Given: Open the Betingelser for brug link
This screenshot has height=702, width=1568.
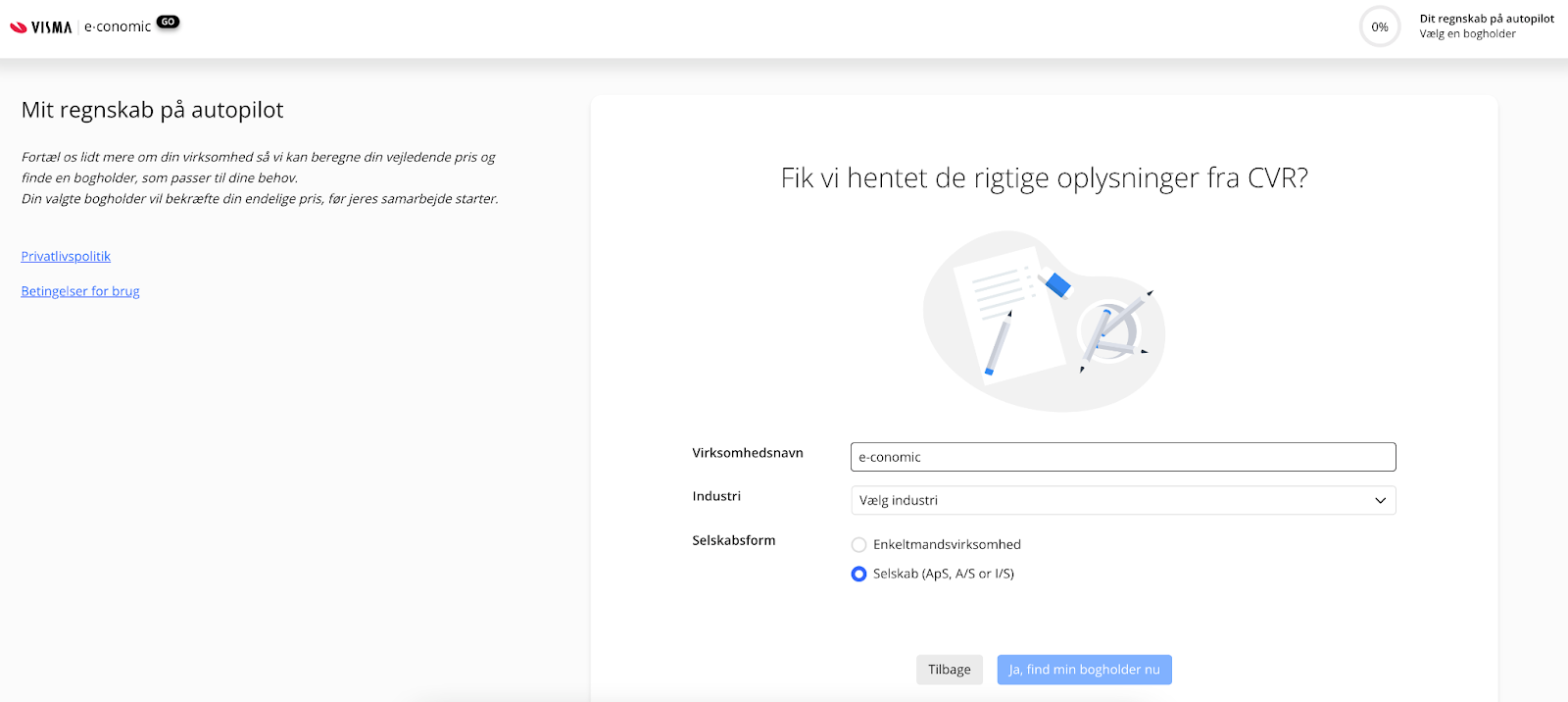Looking at the screenshot, I should pyautogui.click(x=80, y=291).
